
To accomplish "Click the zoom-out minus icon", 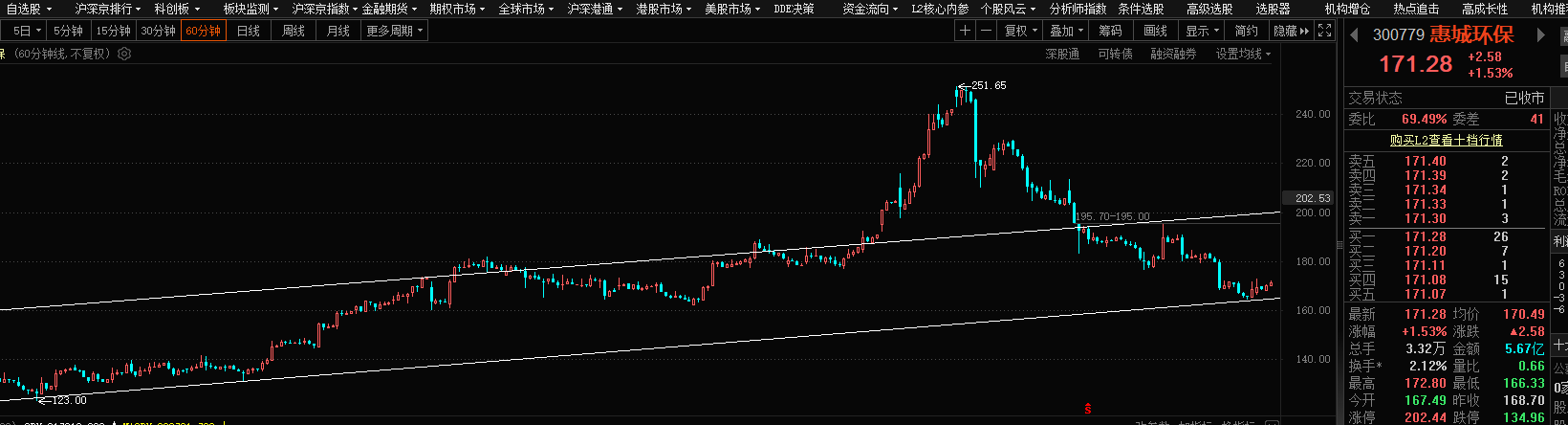I will click(987, 31).
